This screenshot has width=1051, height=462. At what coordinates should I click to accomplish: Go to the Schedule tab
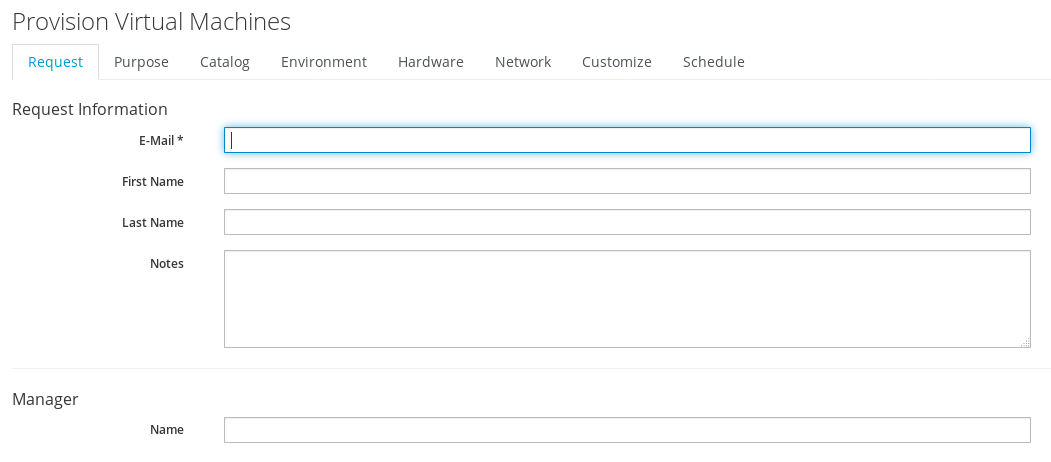point(714,62)
